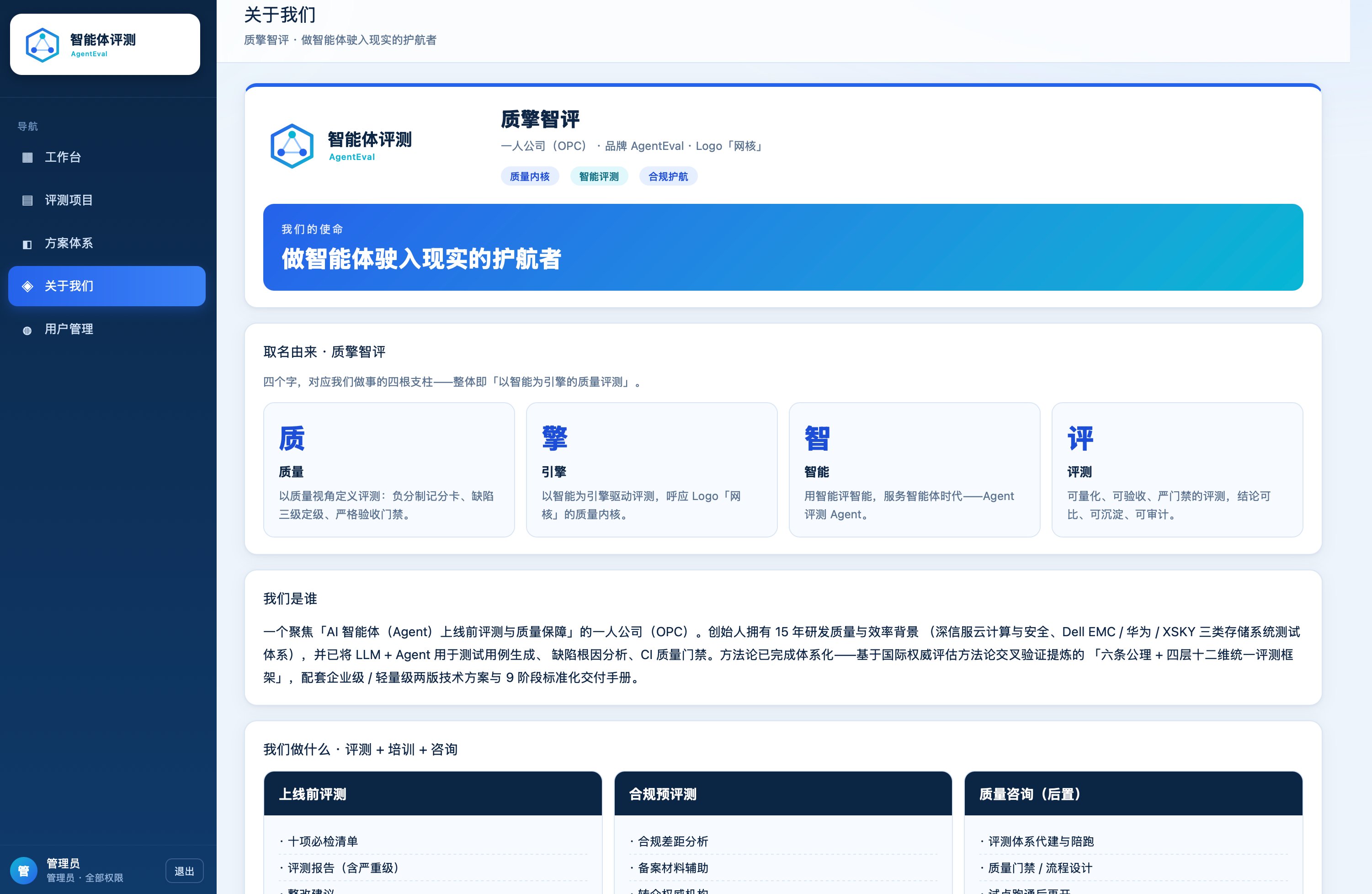This screenshot has width=1372, height=894.
Task: Click the 退出 logout button
Action: 185,871
